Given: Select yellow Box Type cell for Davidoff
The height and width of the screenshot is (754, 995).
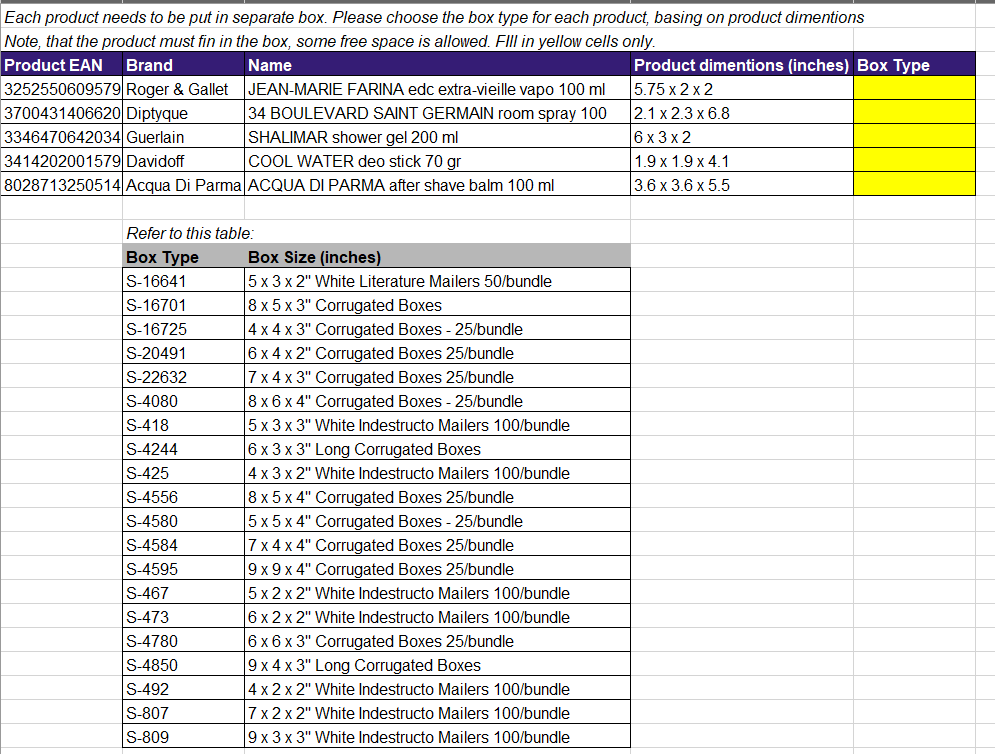Looking at the screenshot, I should [x=914, y=161].
